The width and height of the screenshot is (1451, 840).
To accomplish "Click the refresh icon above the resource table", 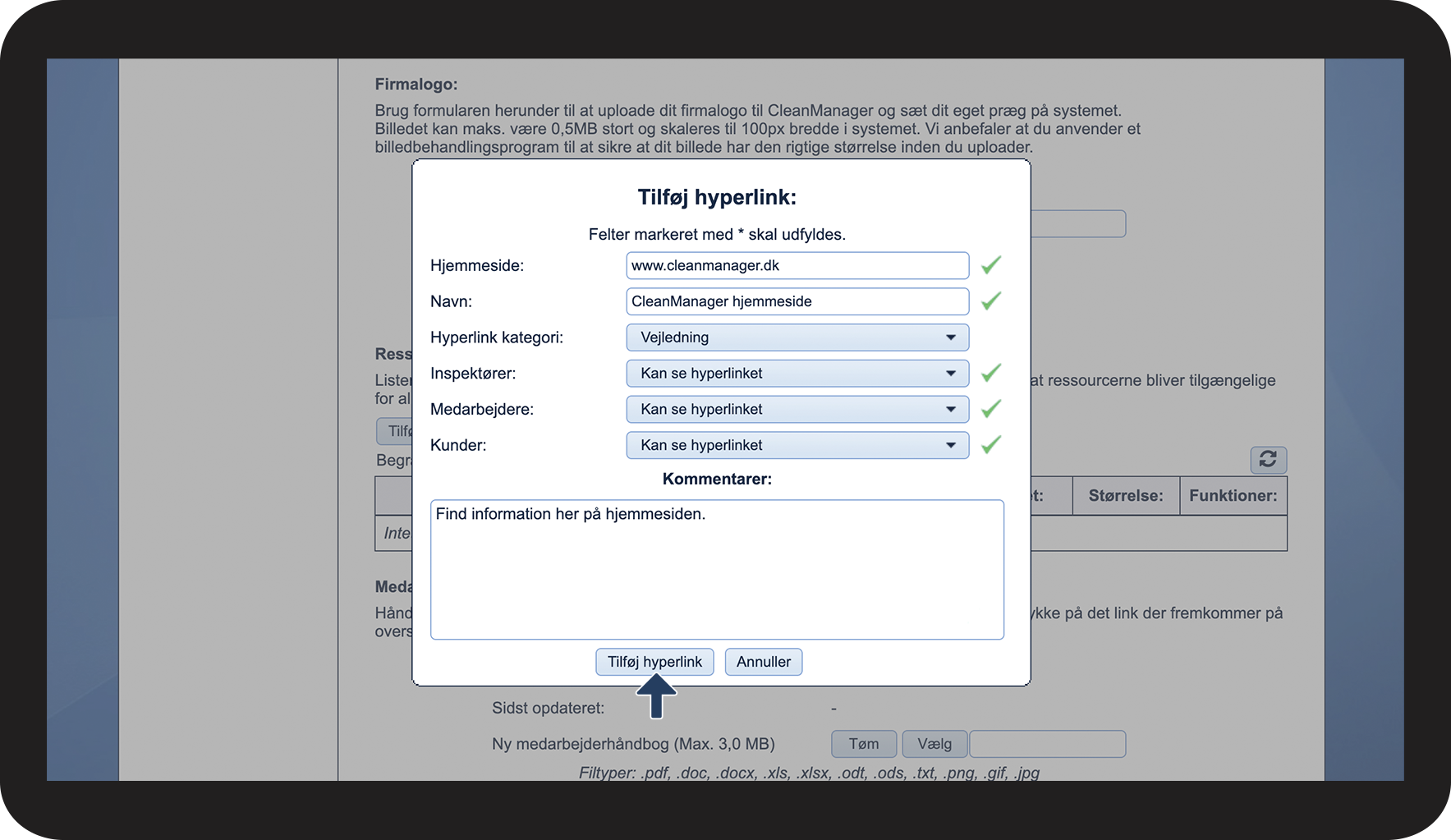I will 1268,459.
